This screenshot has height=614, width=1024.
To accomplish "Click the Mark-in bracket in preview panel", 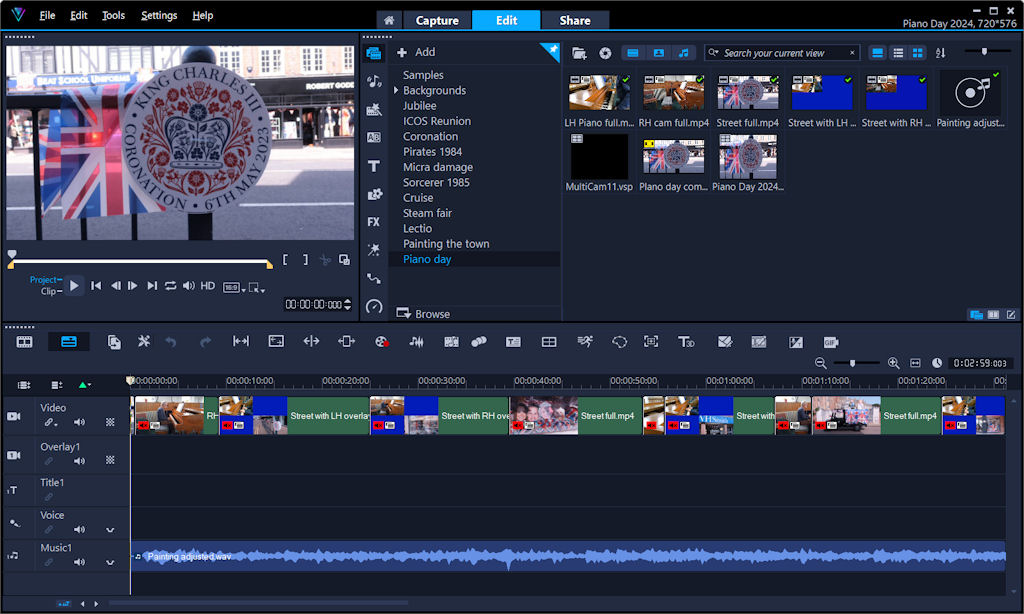I will click(x=285, y=260).
